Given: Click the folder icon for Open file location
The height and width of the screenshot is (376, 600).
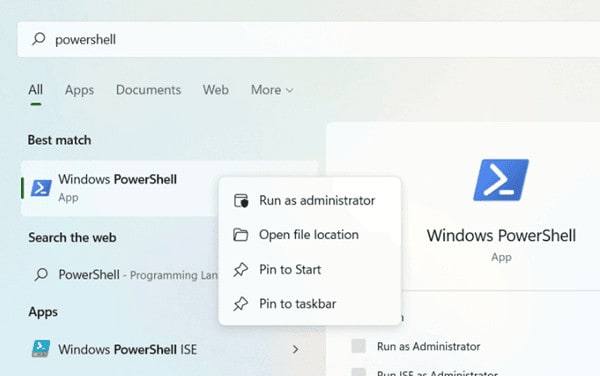Looking at the screenshot, I should [241, 234].
